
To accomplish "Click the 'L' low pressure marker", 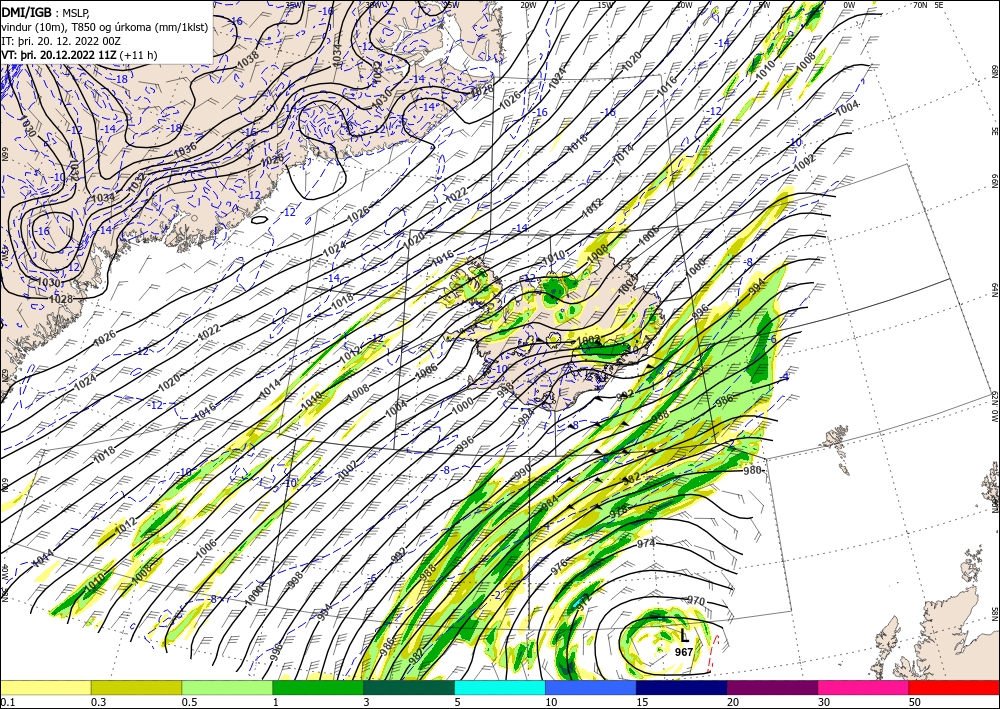I will click(684, 636).
